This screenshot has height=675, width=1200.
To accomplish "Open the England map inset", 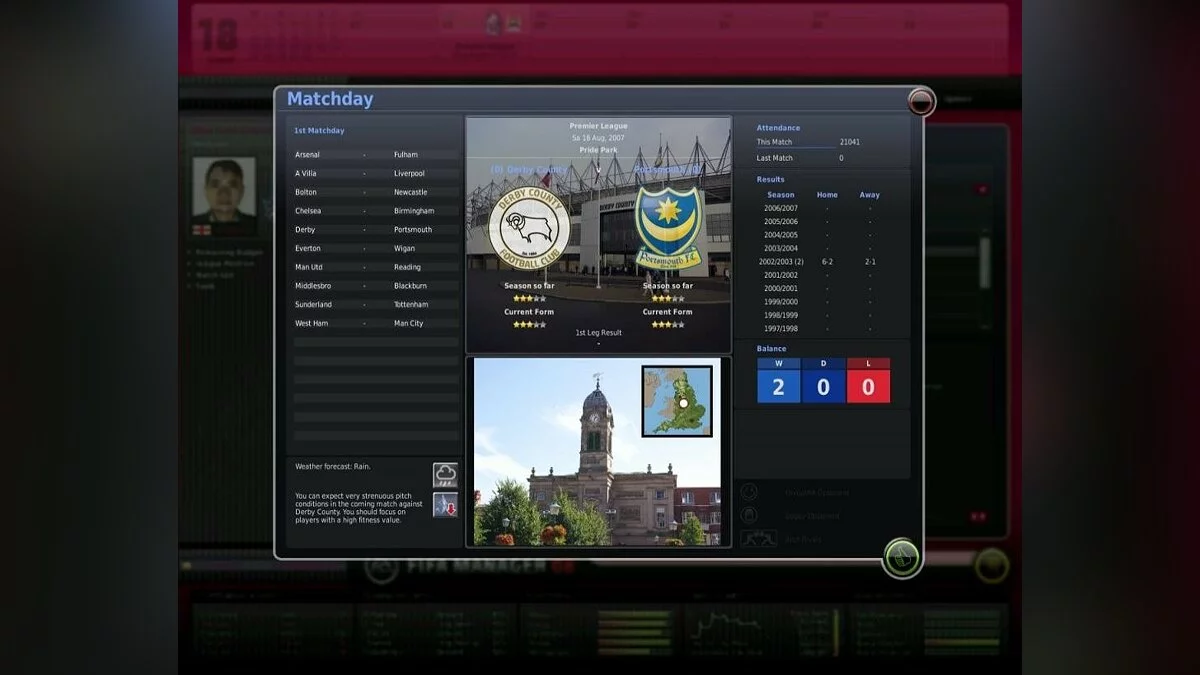I will 677,401.
